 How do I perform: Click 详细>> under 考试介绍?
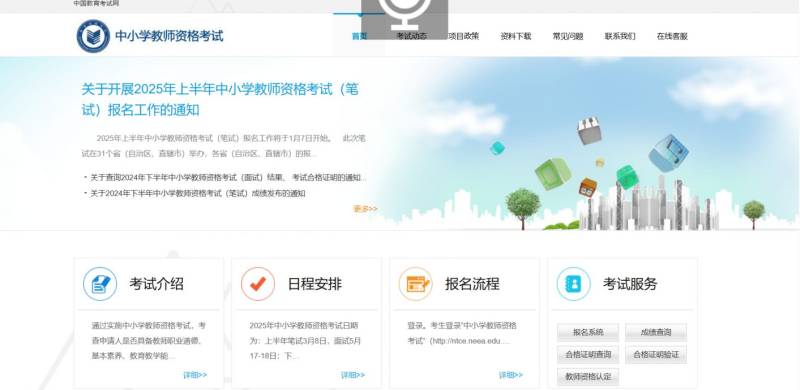pyautogui.click(x=195, y=375)
